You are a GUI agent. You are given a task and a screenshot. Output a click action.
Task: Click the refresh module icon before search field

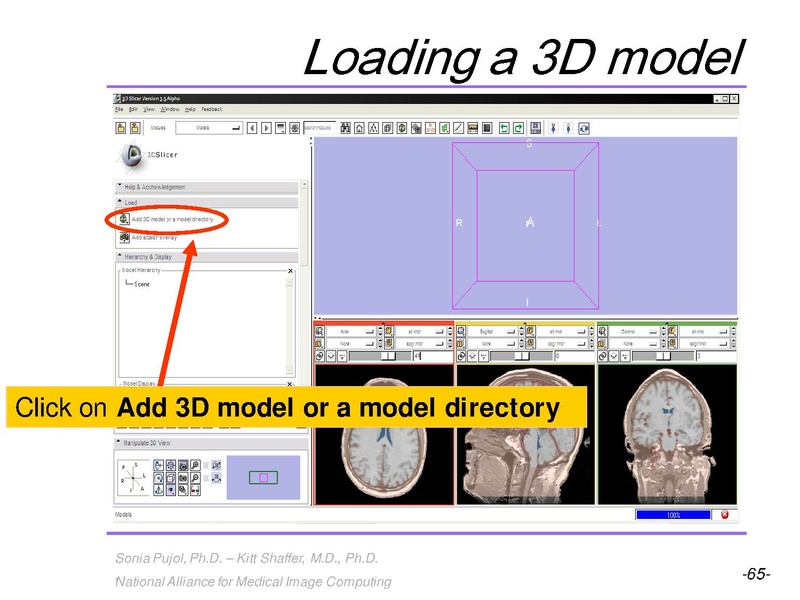295,128
